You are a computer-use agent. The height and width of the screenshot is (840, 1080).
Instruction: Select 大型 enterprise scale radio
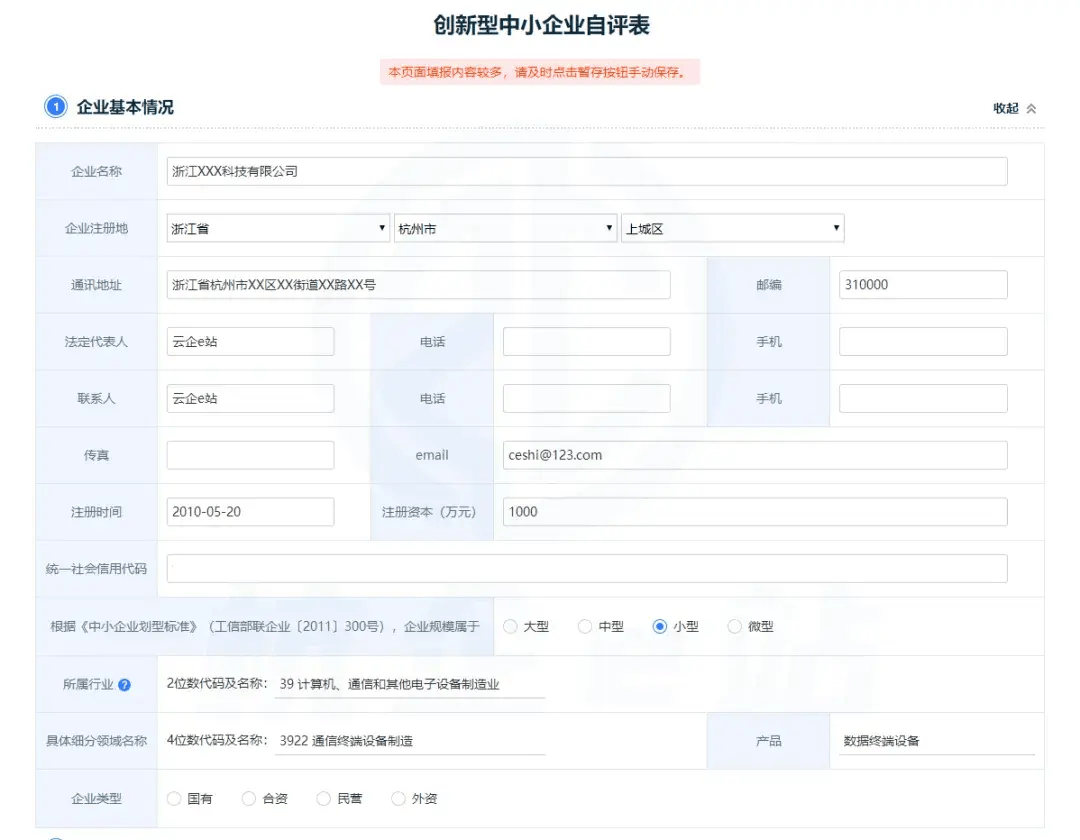coord(510,627)
